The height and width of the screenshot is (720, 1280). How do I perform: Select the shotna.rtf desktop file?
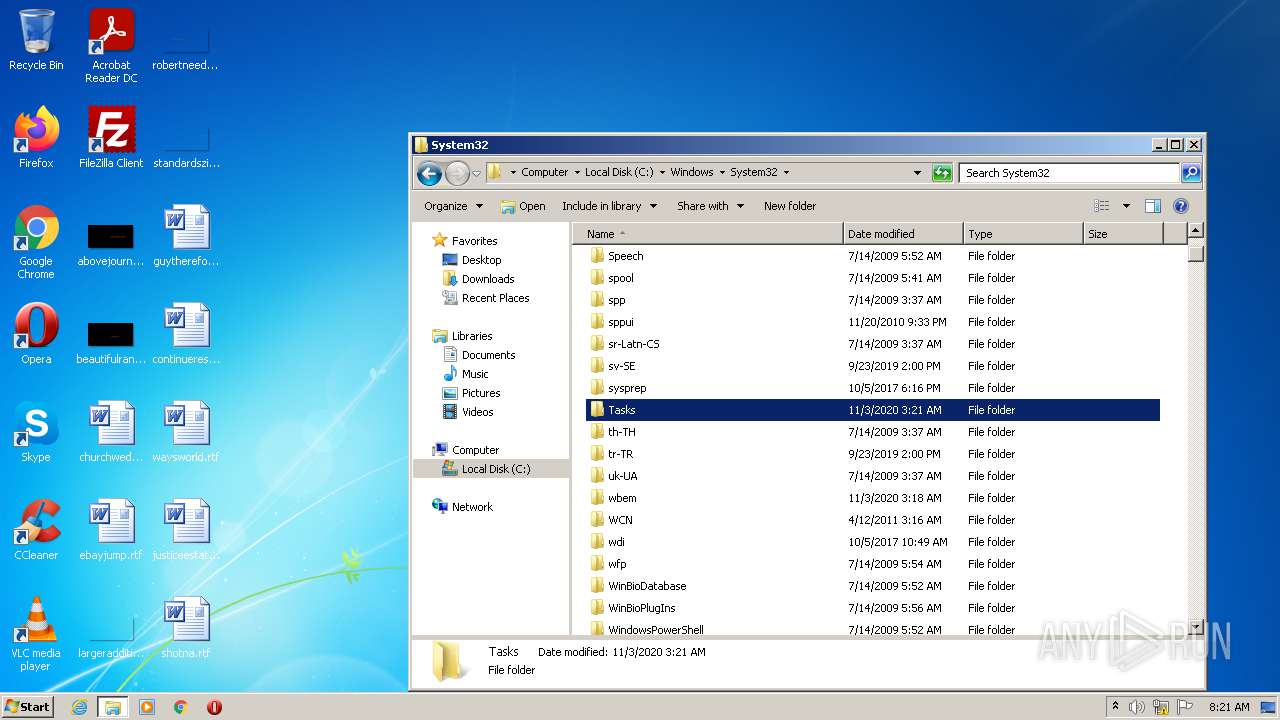[x=186, y=628]
